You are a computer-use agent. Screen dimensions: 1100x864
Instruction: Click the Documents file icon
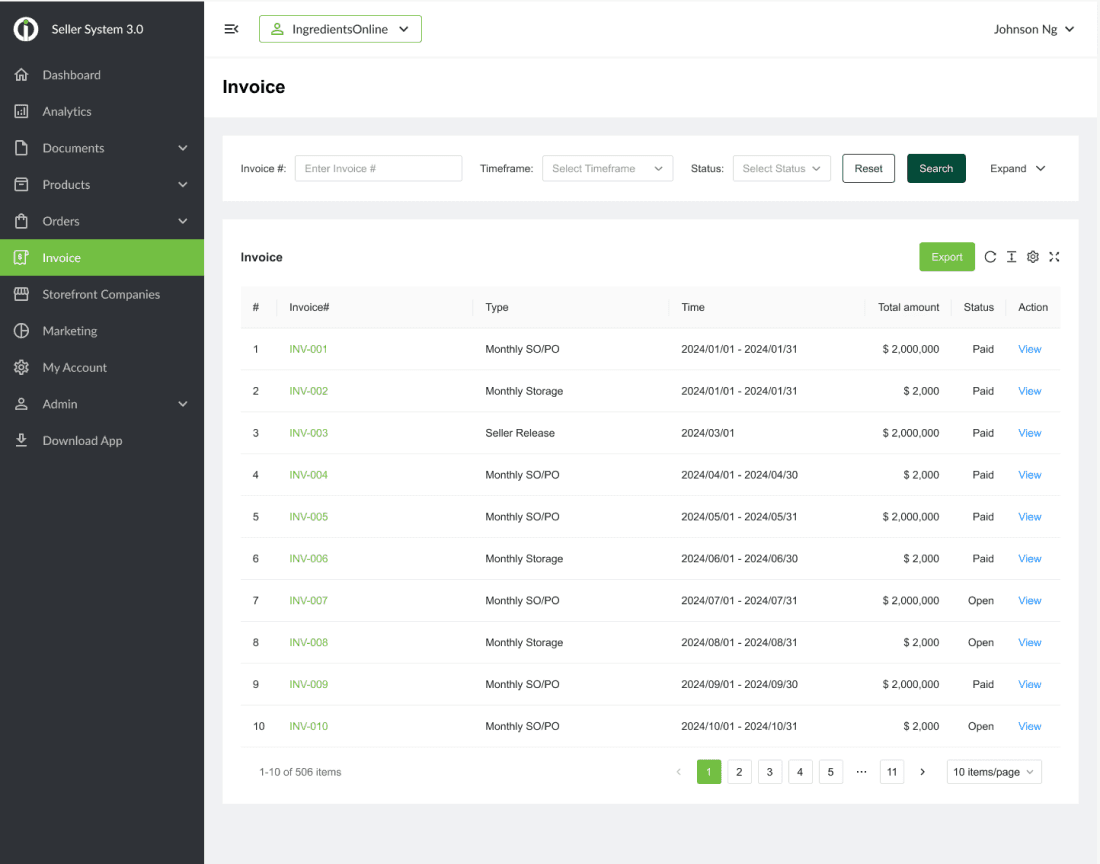(x=22, y=148)
